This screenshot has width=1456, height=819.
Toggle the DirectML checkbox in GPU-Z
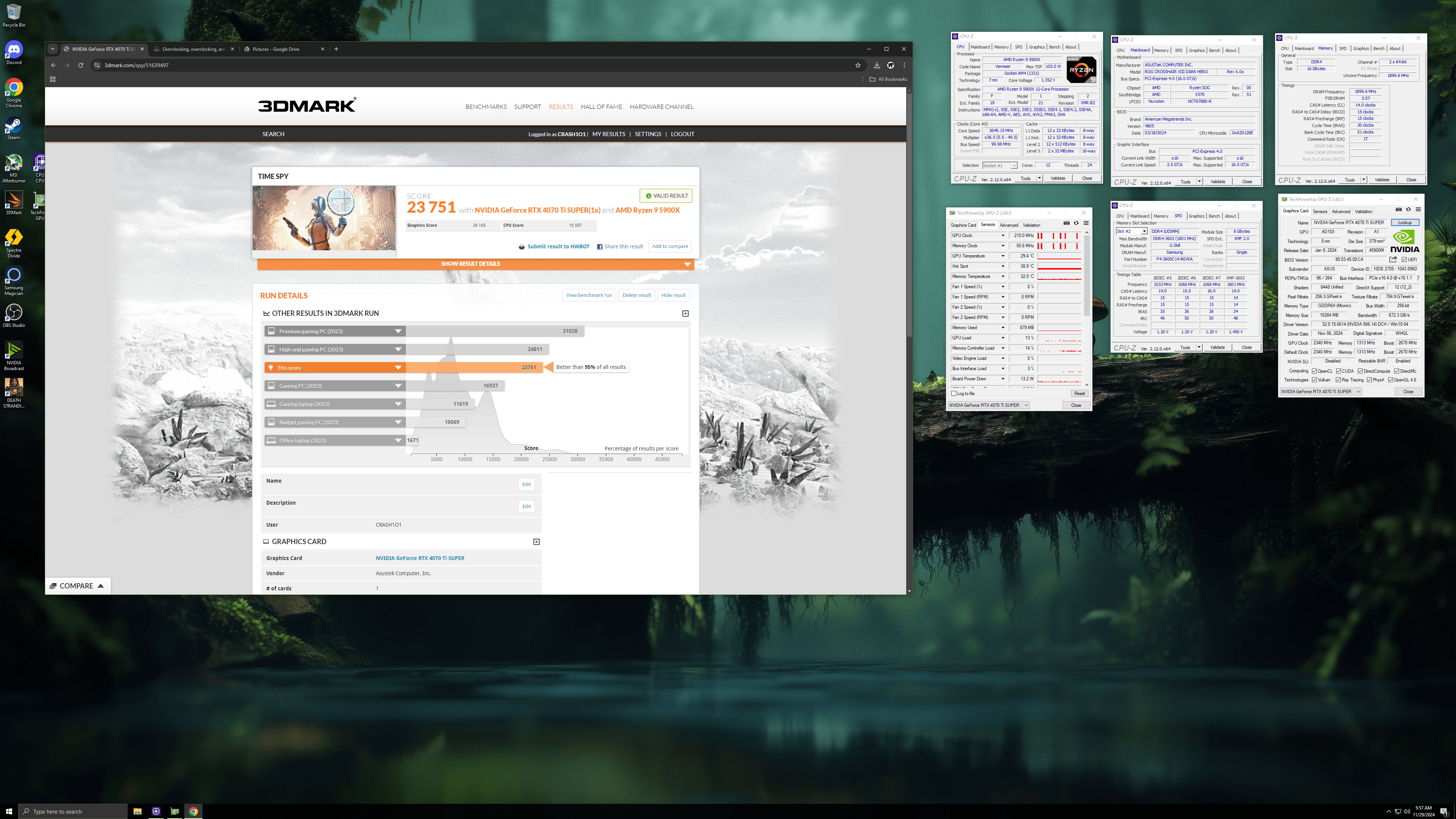tap(1396, 371)
